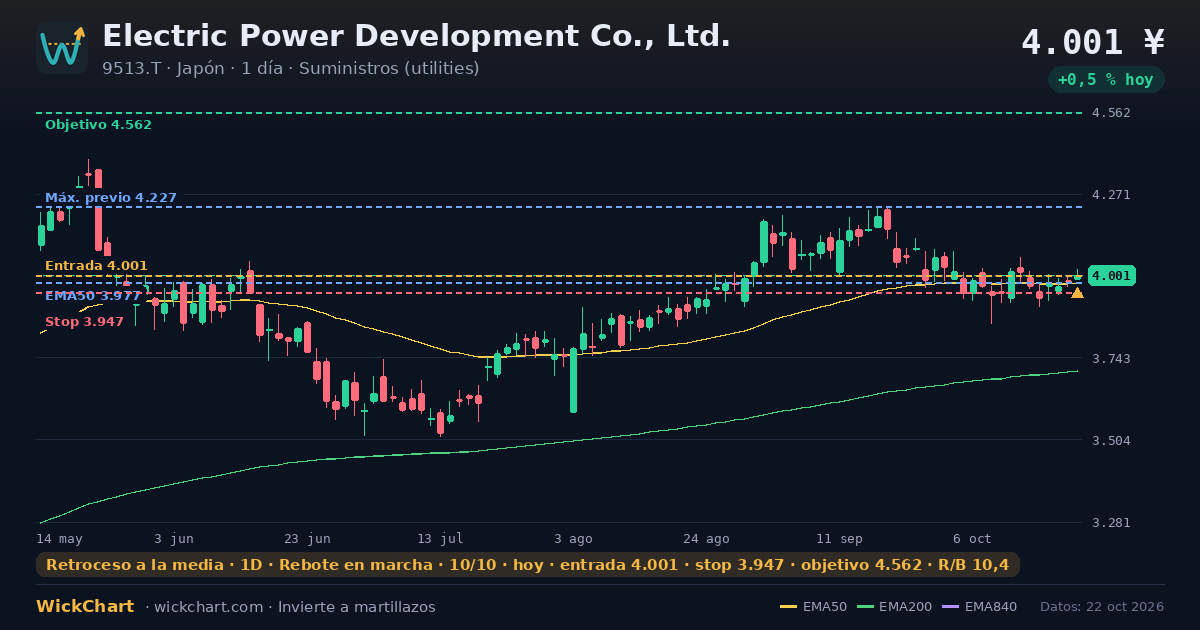Click the 4.562 price axis value
This screenshot has width=1200, height=630.
point(1111,113)
